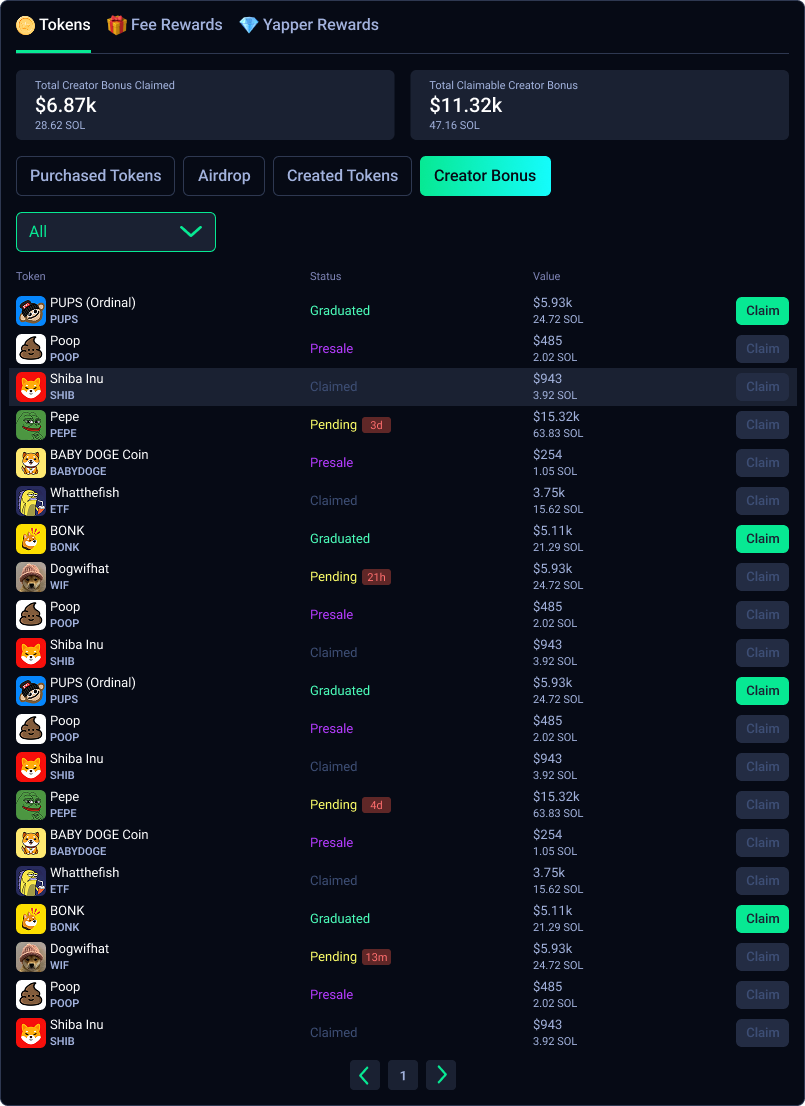
Task: Select page number 1 in pagination
Action: click(x=403, y=1075)
